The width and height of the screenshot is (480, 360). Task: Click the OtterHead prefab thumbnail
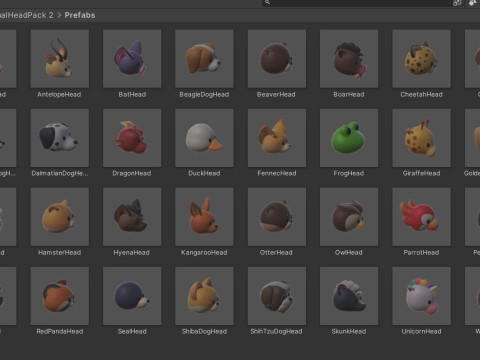tap(277, 217)
